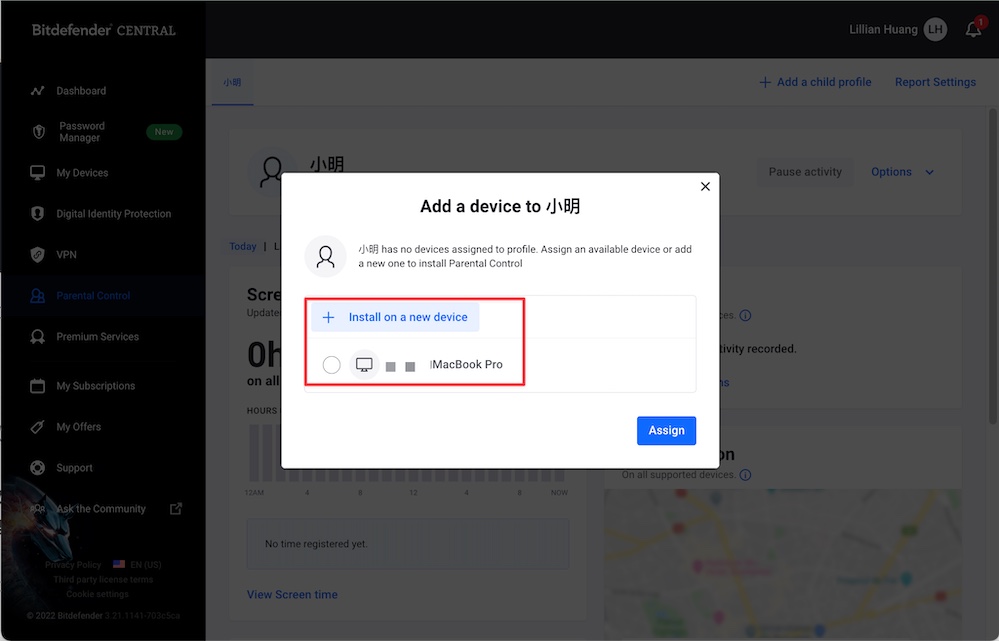Click the VPN shield icon
The image size is (999, 641).
(x=38, y=254)
